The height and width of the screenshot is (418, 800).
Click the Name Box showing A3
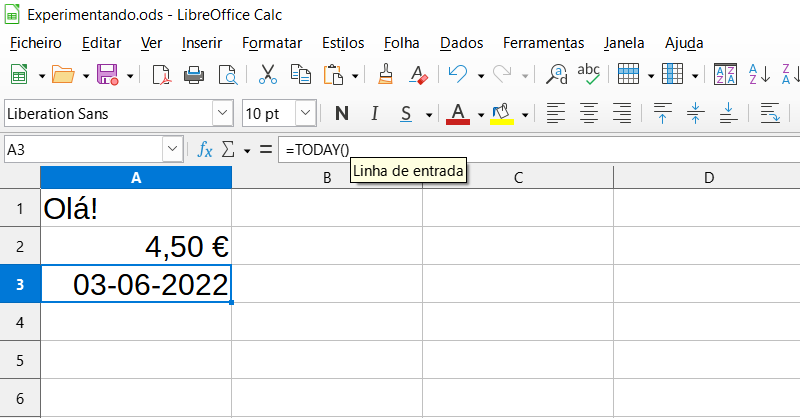[84, 150]
